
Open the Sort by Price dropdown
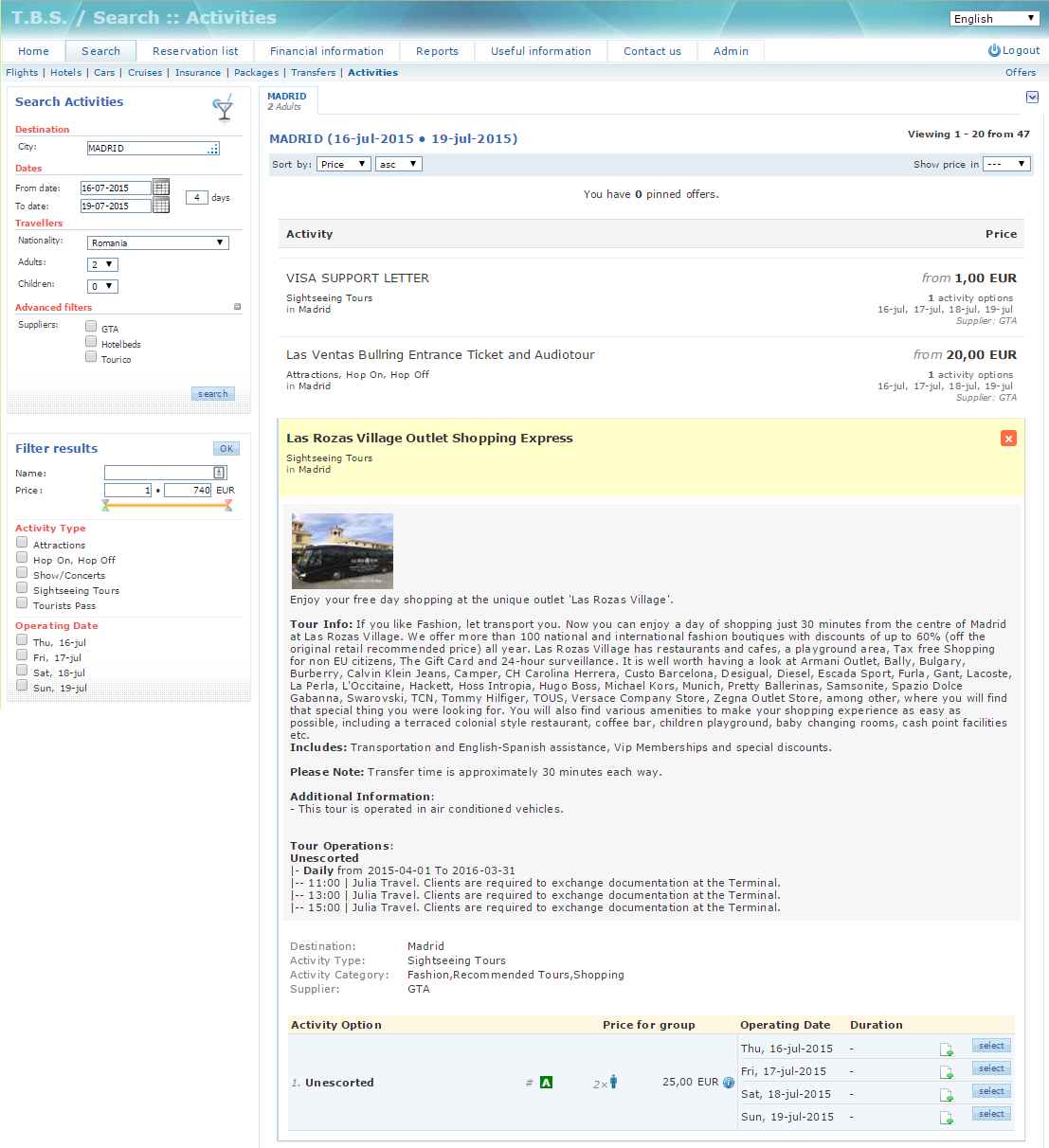[343, 164]
